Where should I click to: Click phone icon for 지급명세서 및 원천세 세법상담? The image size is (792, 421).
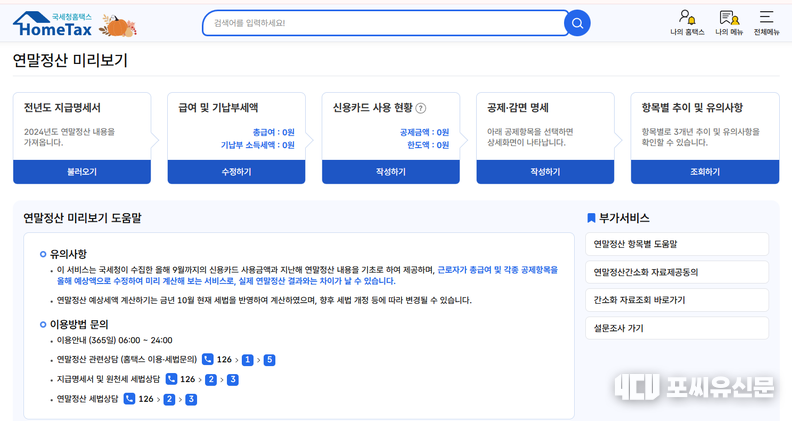point(171,379)
